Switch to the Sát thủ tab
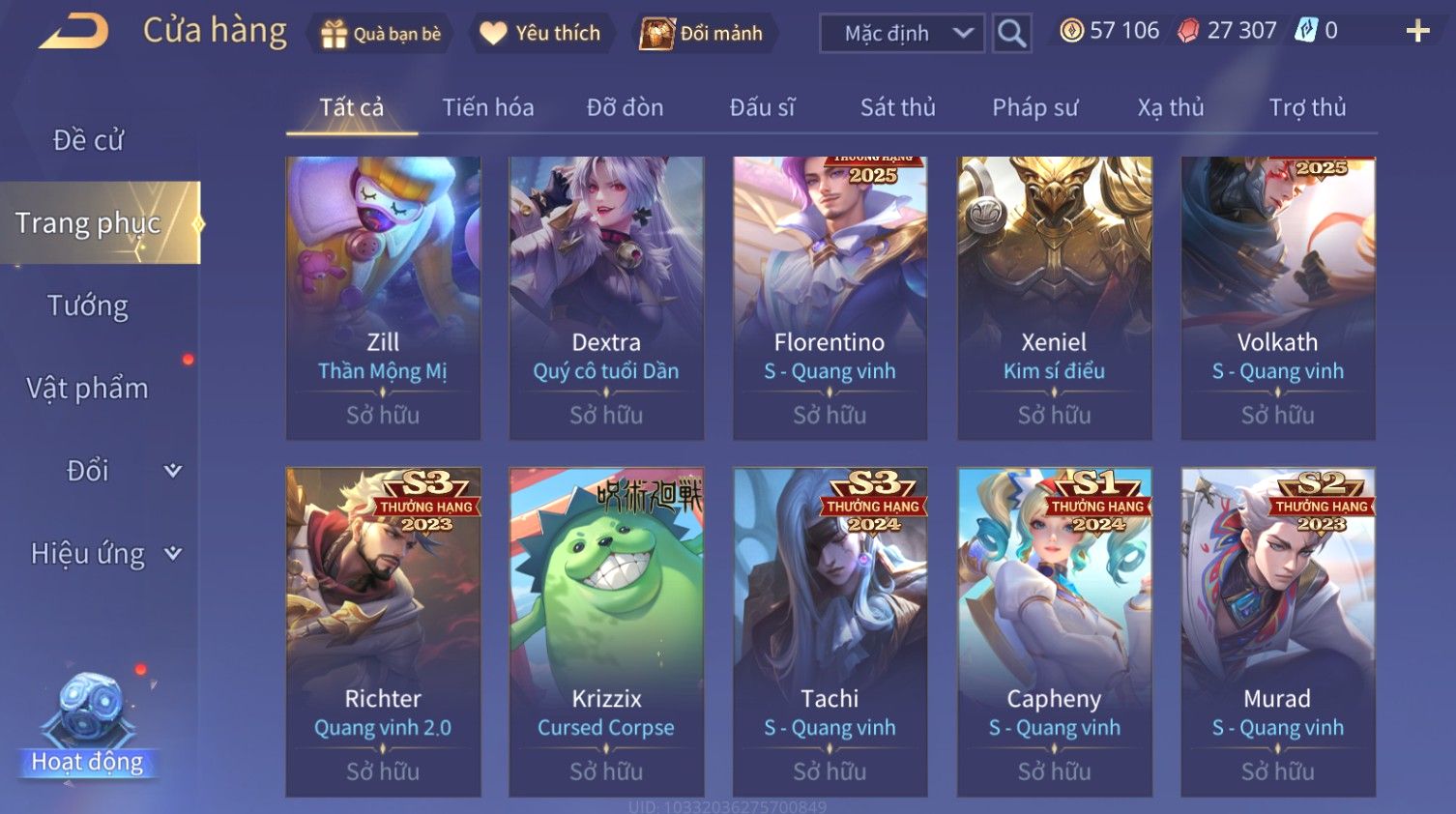Screen dimensions: 1456x814 pos(898,107)
